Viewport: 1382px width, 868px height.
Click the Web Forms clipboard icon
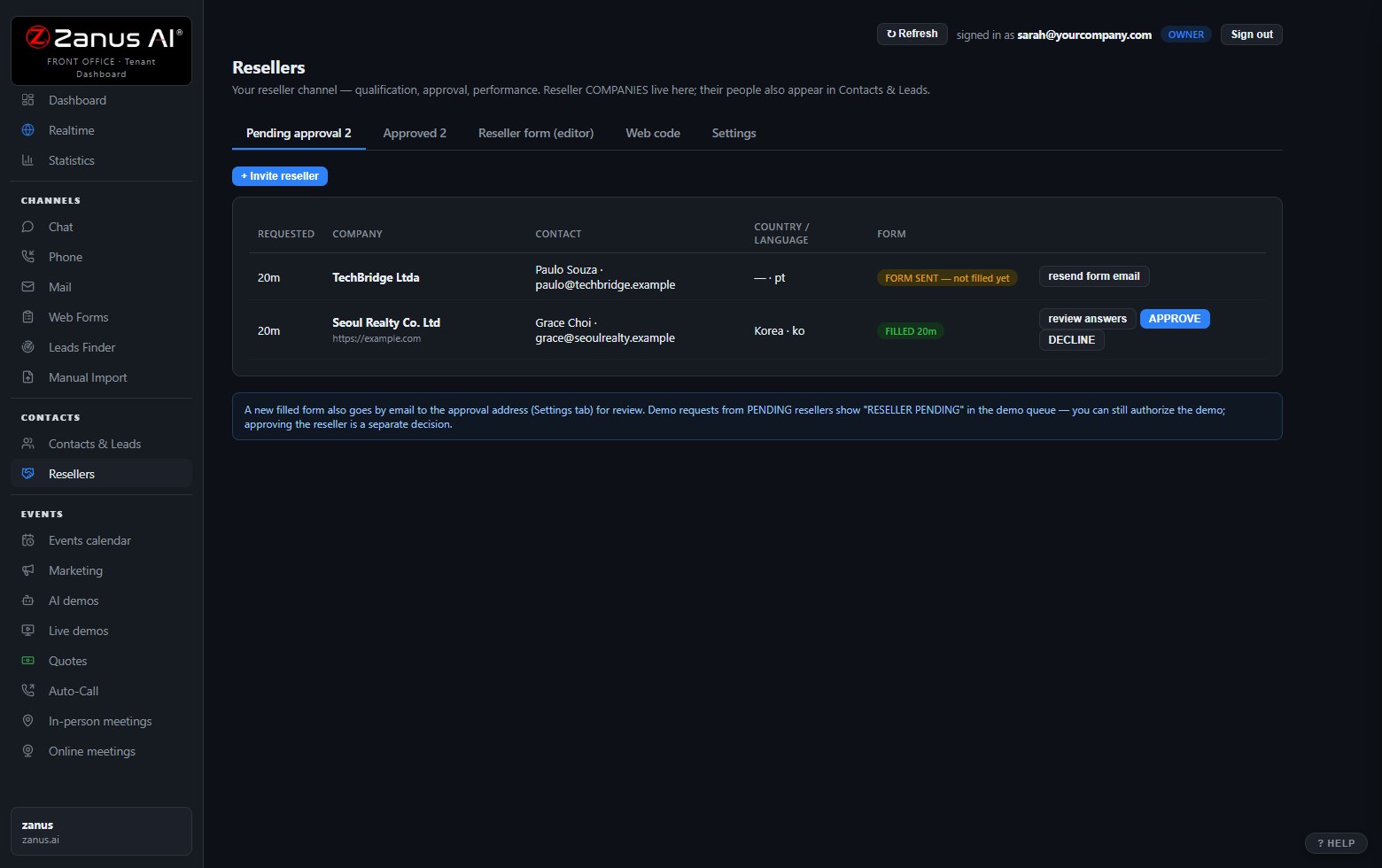click(27, 317)
